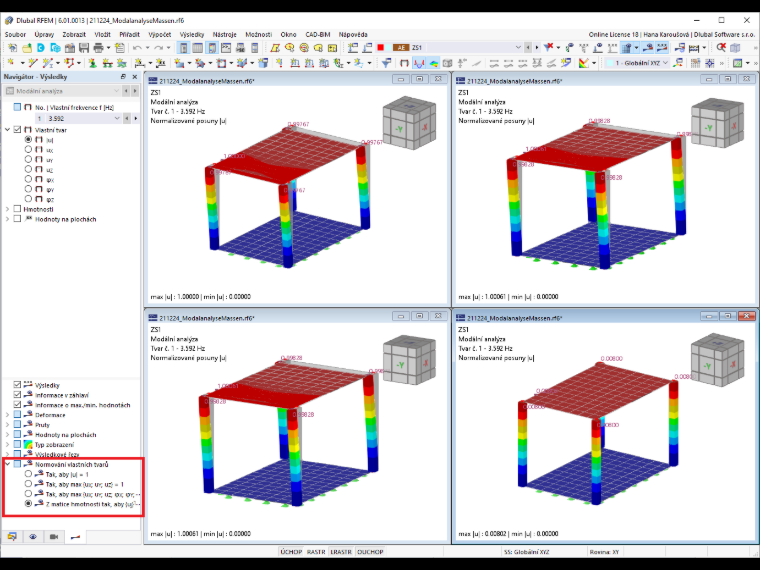Click the light blue coordinate system swatch
This screenshot has height=570, width=760.
pos(609,63)
